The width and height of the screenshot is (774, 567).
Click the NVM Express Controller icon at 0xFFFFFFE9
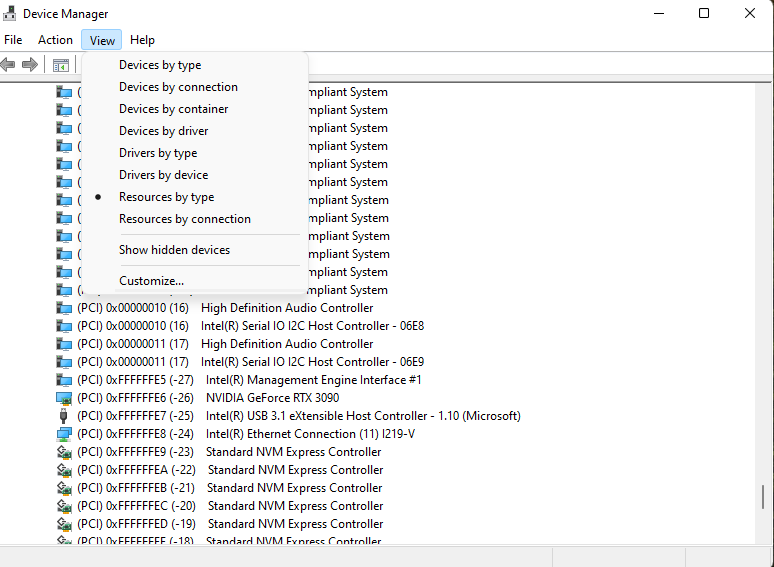pyautogui.click(x=64, y=452)
